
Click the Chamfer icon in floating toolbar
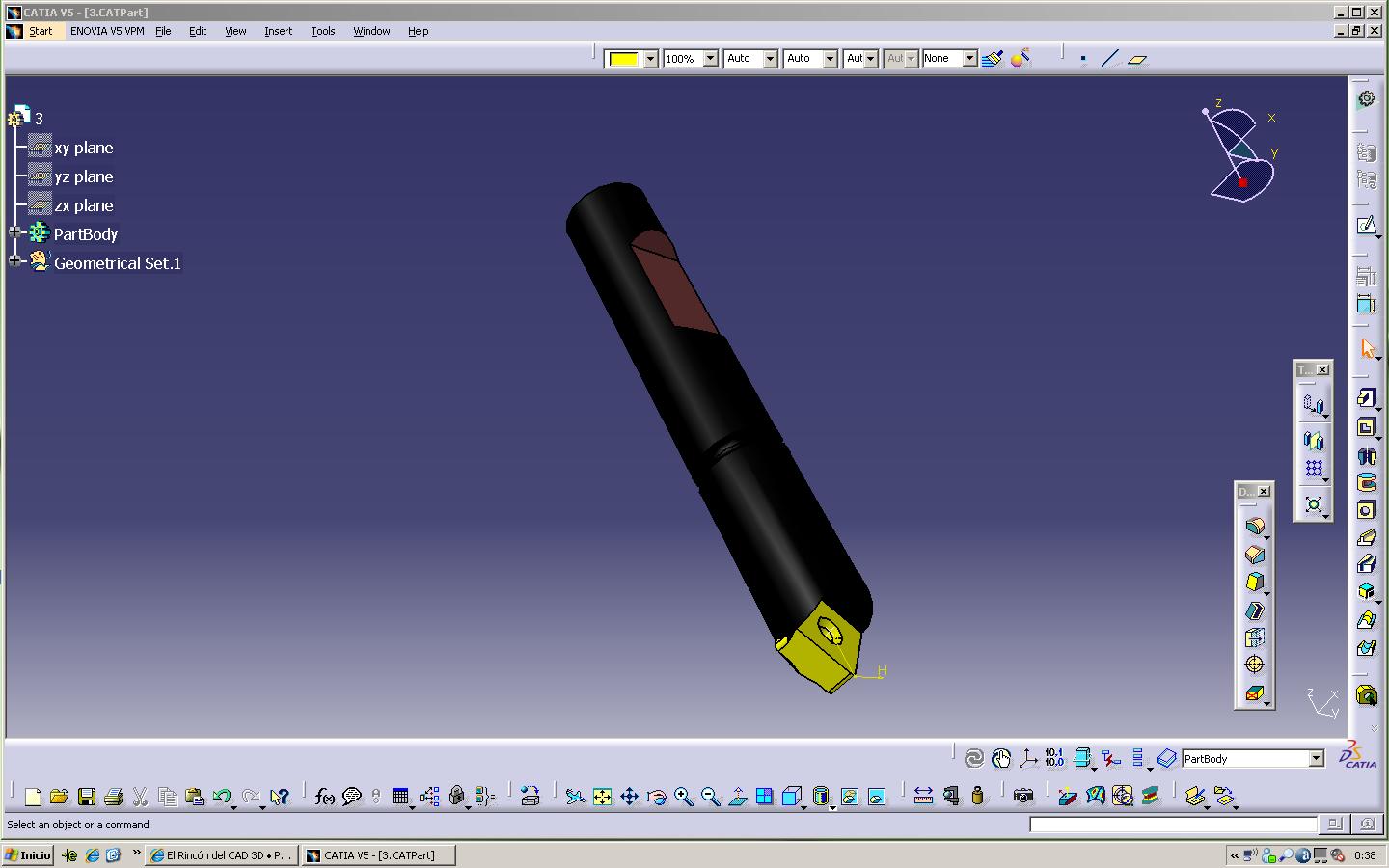(x=1254, y=555)
